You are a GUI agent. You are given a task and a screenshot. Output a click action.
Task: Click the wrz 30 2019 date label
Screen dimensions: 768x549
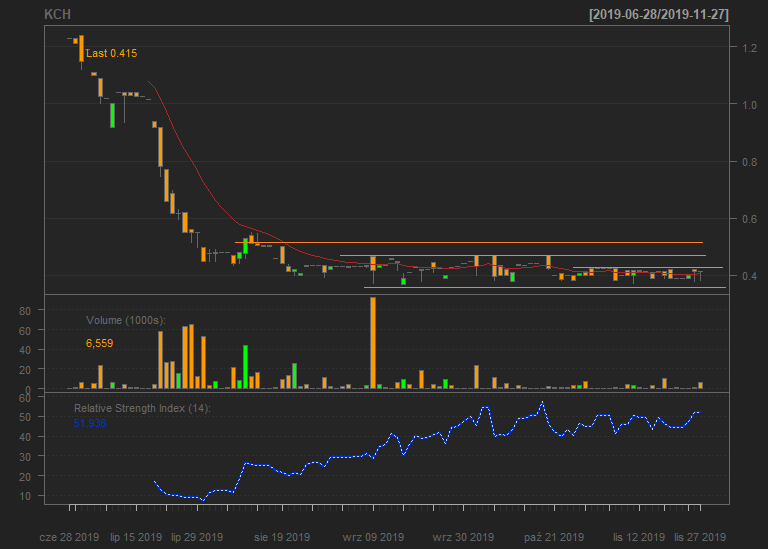point(463,537)
